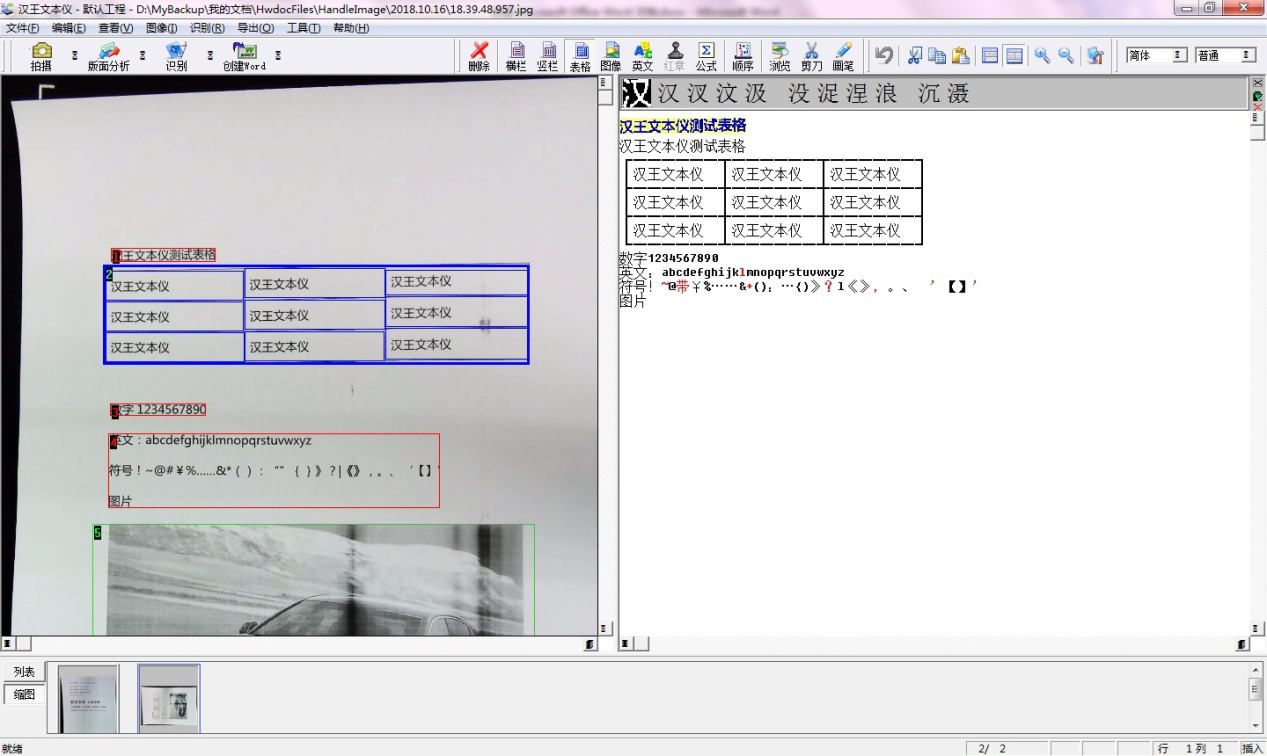Select the 公式 formula region tool
Image resolution: width=1267 pixels, height=756 pixels.
click(x=706, y=56)
